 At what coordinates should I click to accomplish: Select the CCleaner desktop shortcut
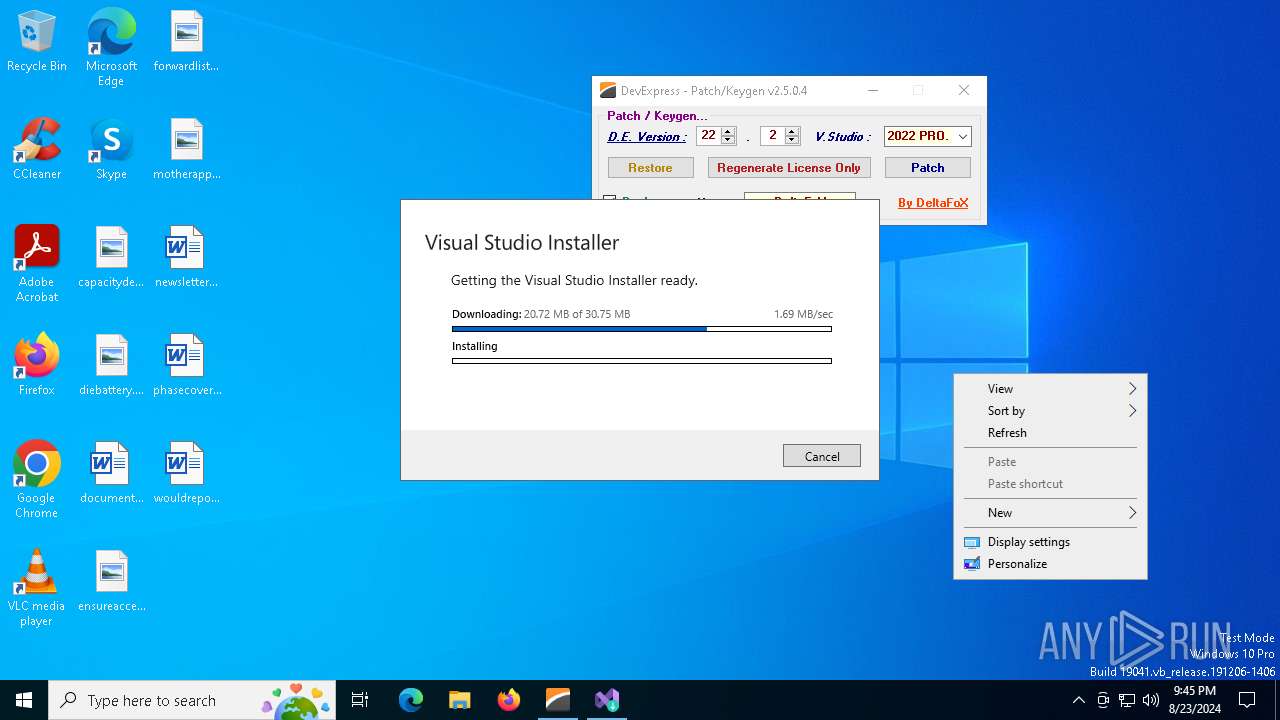(37, 150)
